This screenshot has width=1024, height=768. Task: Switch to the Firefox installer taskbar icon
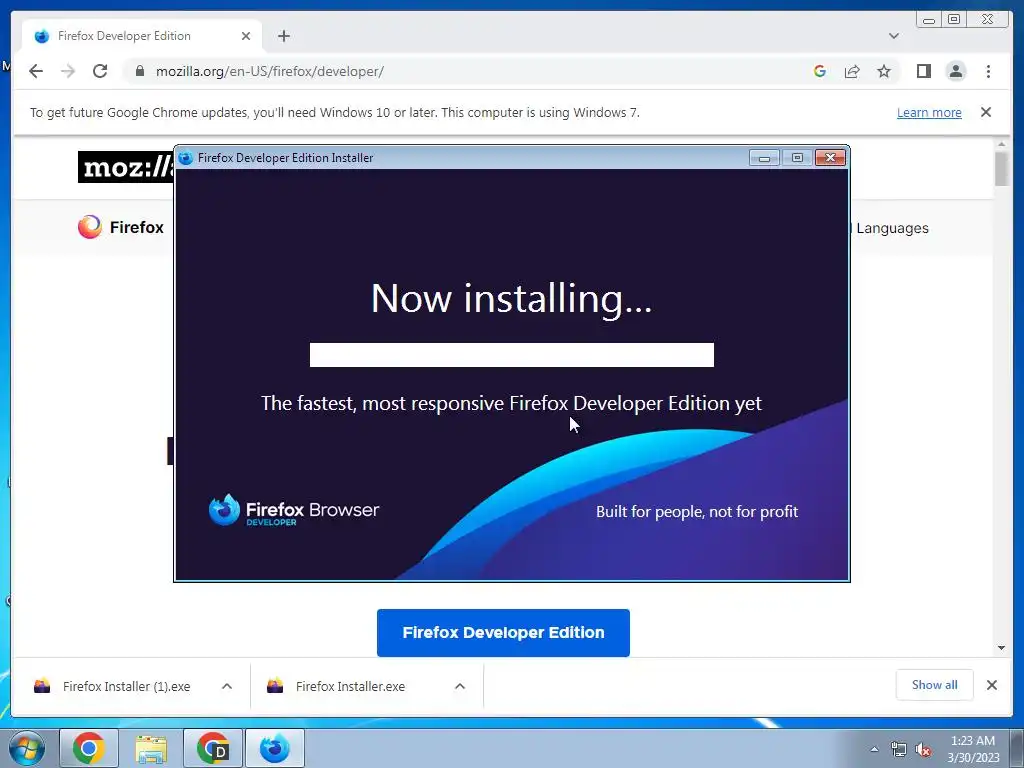(275, 748)
